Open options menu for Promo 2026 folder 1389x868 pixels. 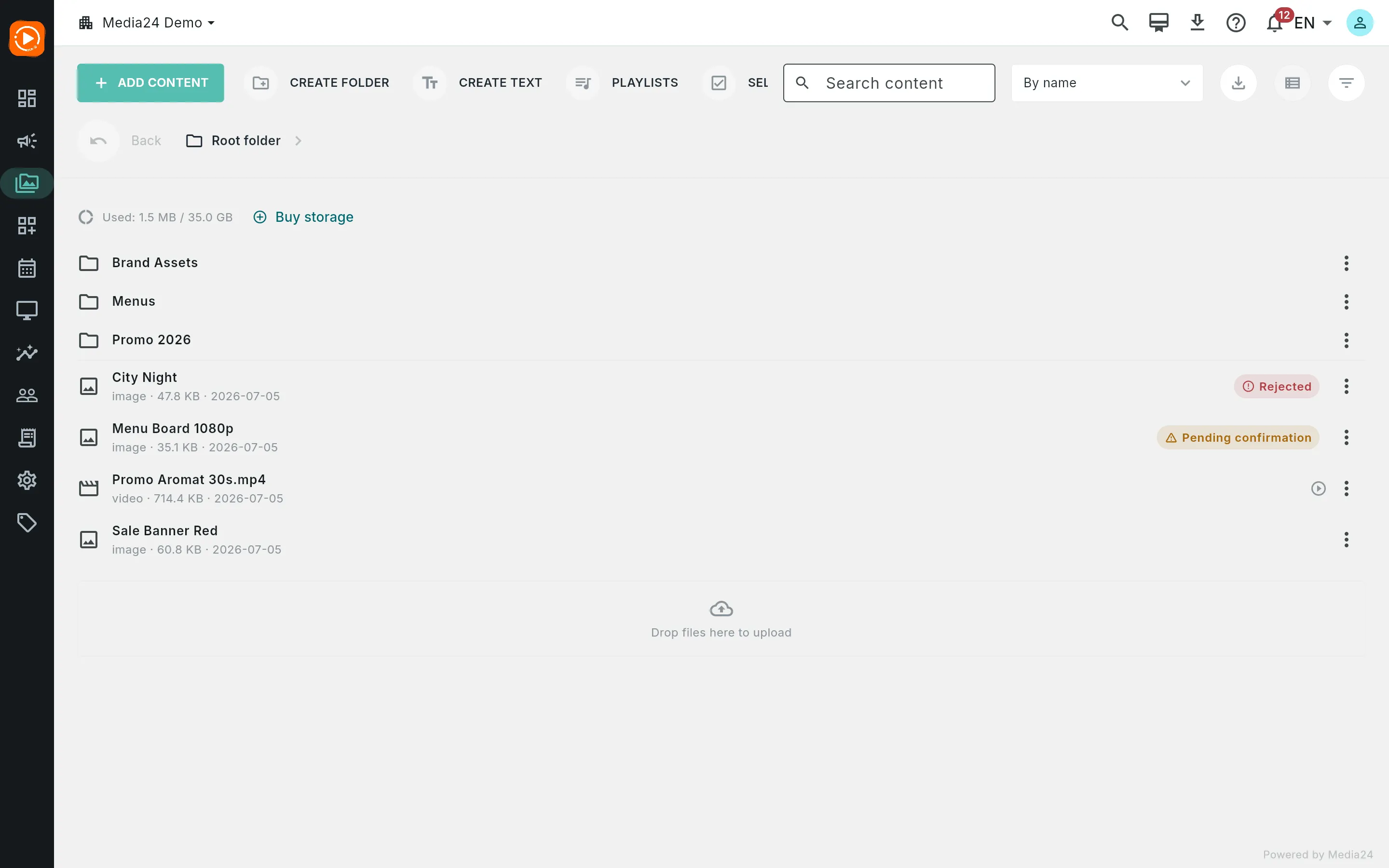tap(1347, 340)
